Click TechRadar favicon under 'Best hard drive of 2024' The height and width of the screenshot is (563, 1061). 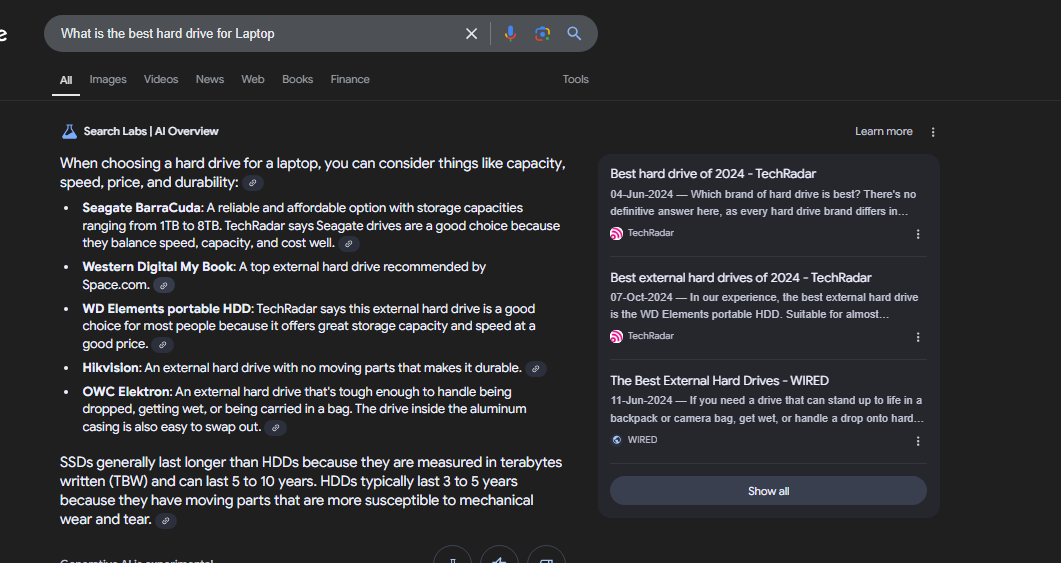pyautogui.click(x=616, y=233)
